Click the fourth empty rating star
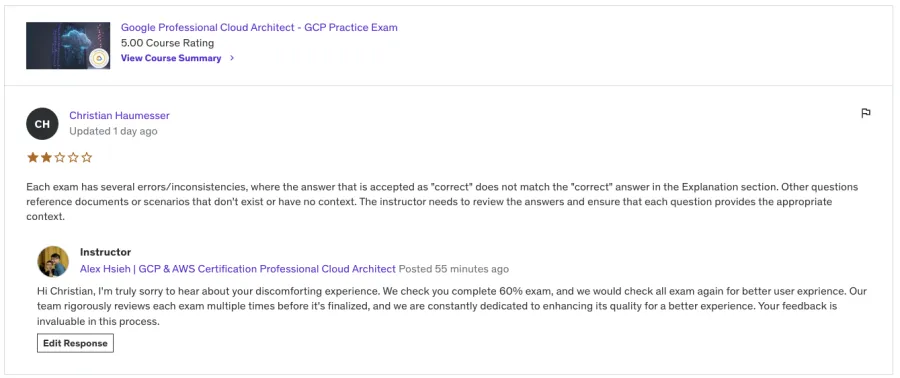The image size is (900, 378). click(x=73, y=157)
